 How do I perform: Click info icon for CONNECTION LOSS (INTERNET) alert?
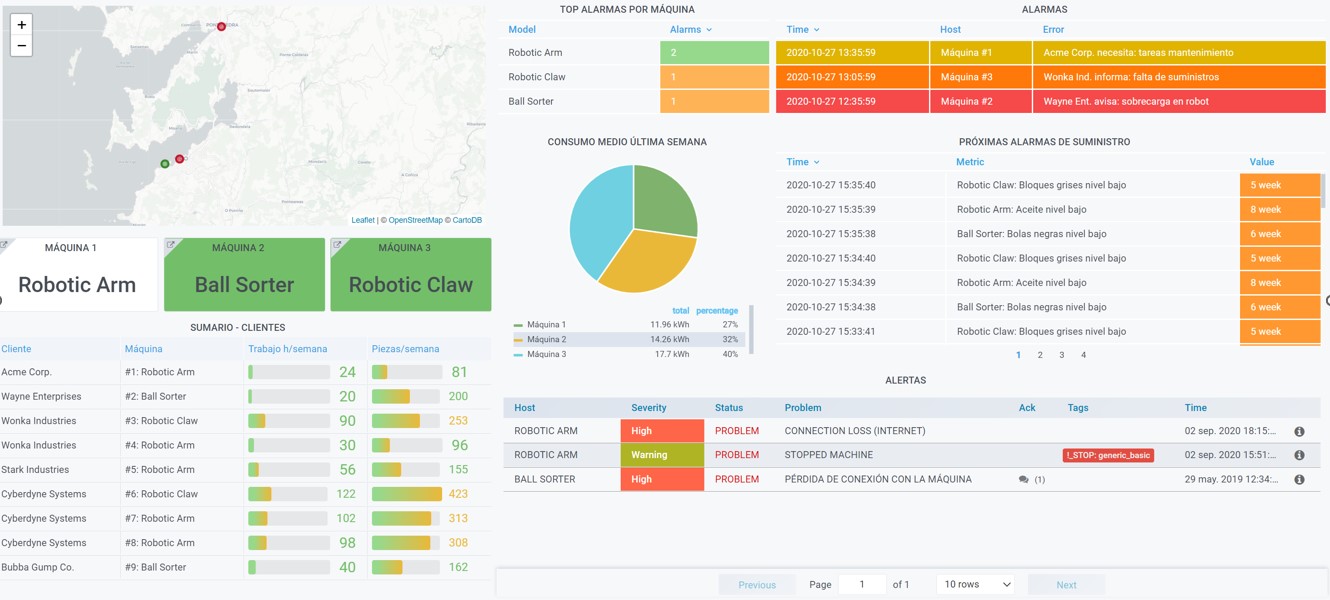pyautogui.click(x=1299, y=431)
